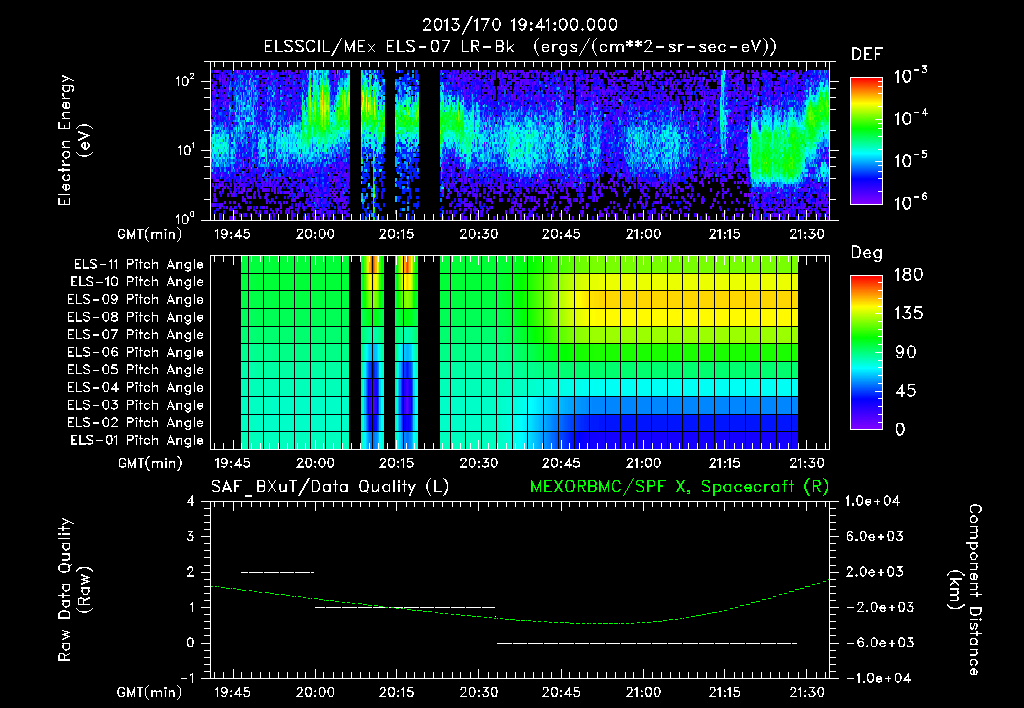Click the data quality level 2 line segment

(x=278, y=573)
